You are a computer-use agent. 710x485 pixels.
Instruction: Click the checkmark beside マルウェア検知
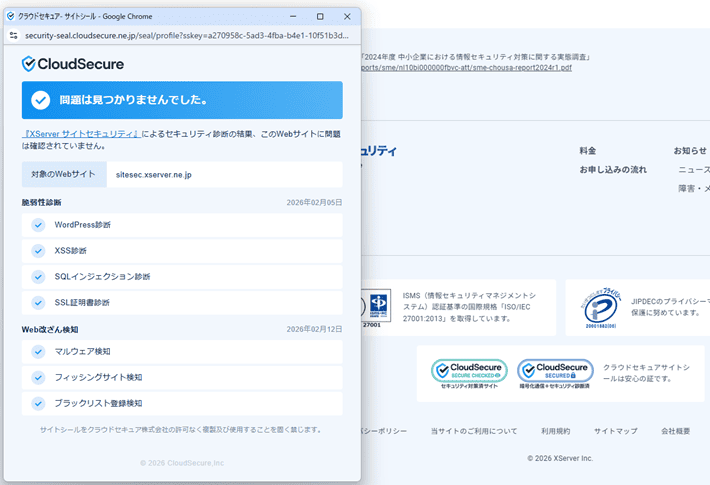pos(38,351)
